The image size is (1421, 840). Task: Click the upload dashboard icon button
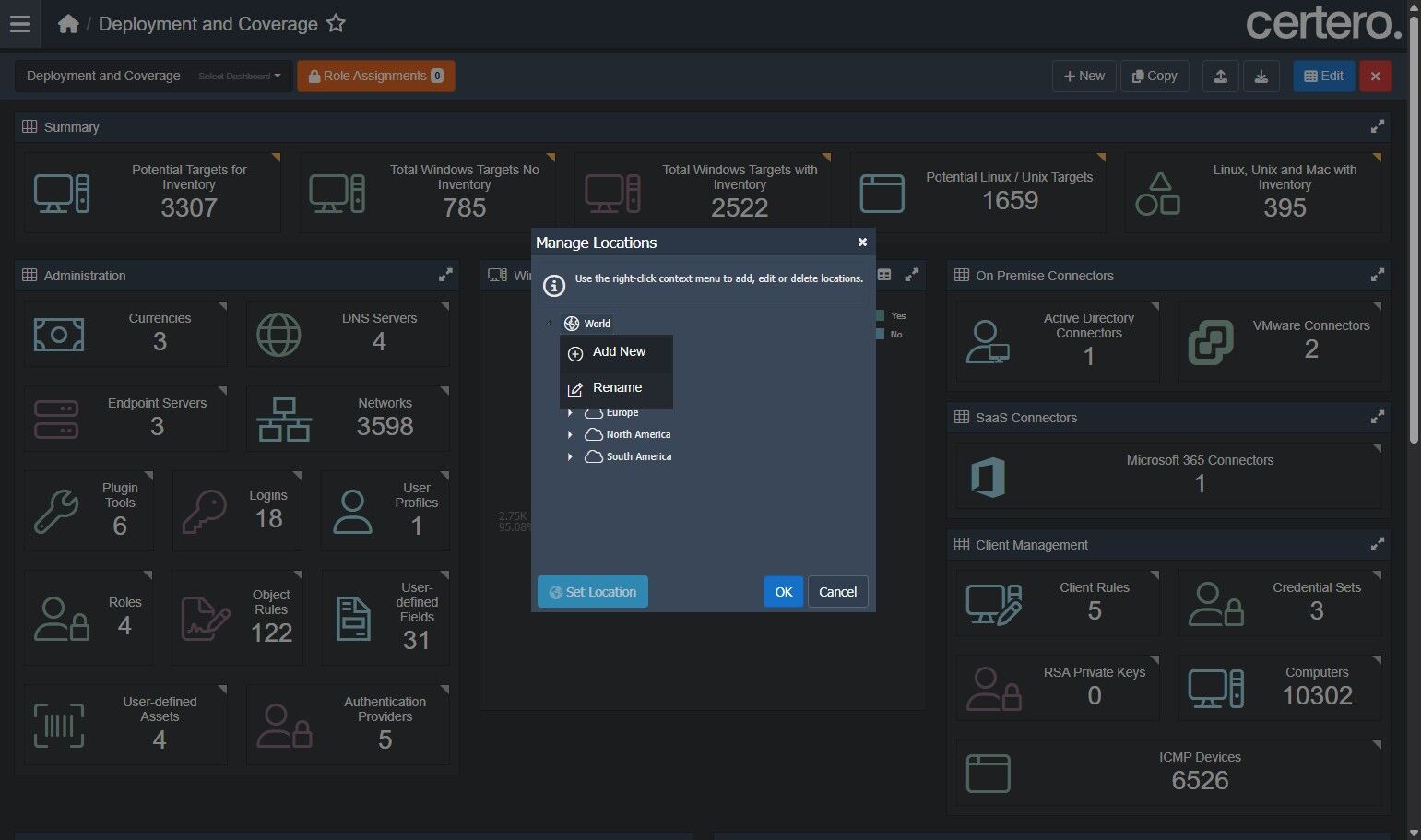(x=1220, y=77)
